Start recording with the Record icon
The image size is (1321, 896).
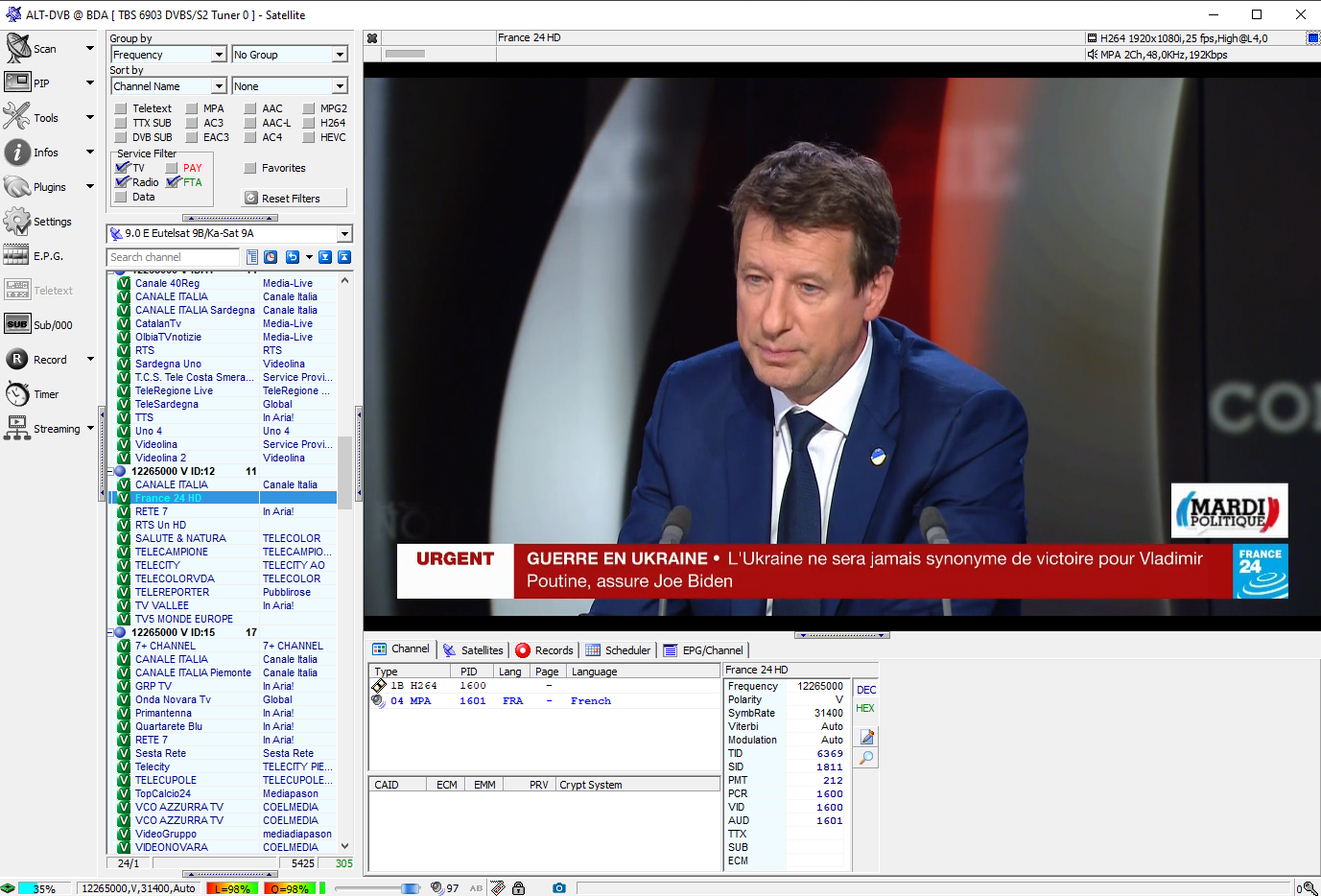click(x=17, y=359)
